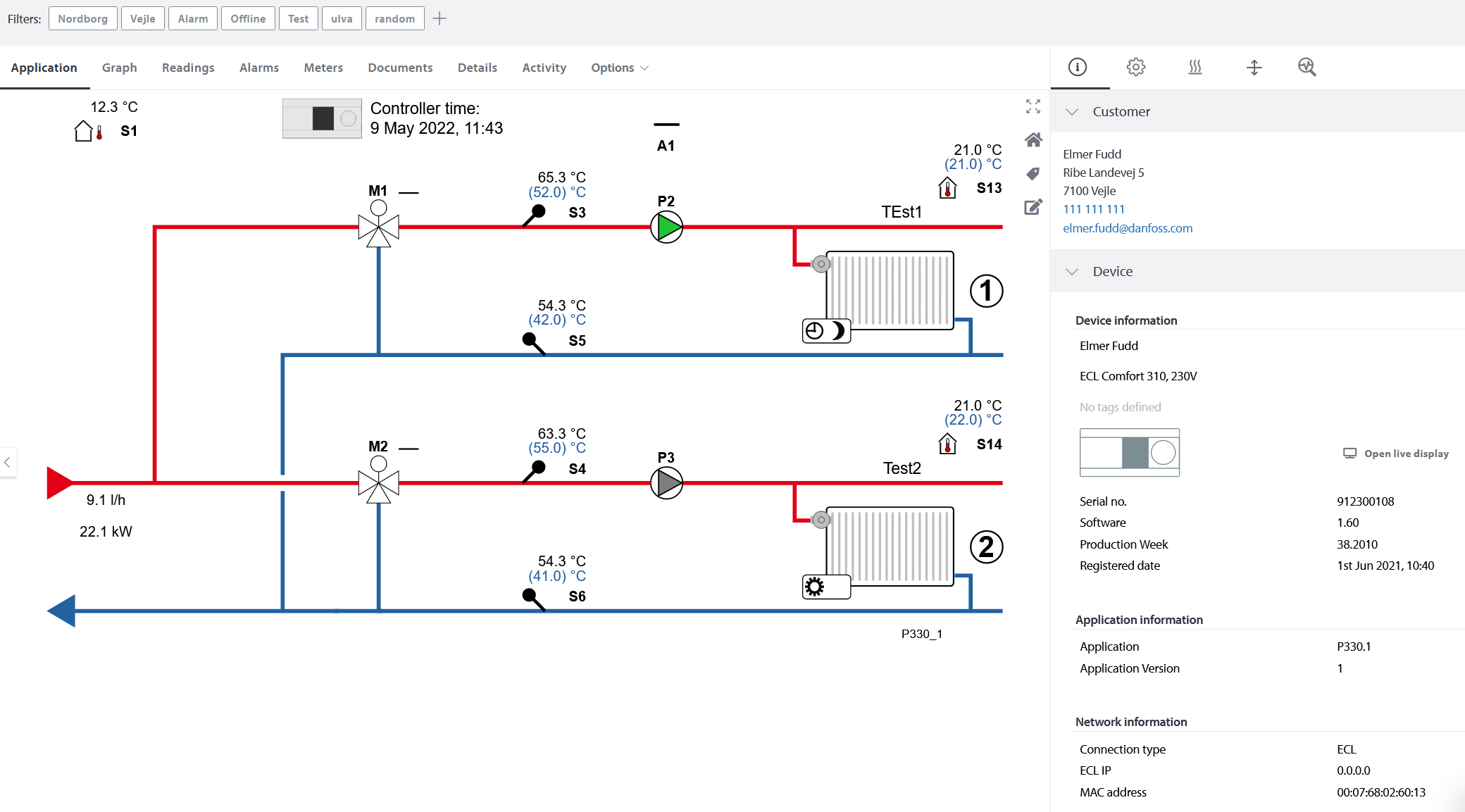This screenshot has height=812, width=1465.
Task: Add a new filter with the plus button
Action: pos(440,18)
